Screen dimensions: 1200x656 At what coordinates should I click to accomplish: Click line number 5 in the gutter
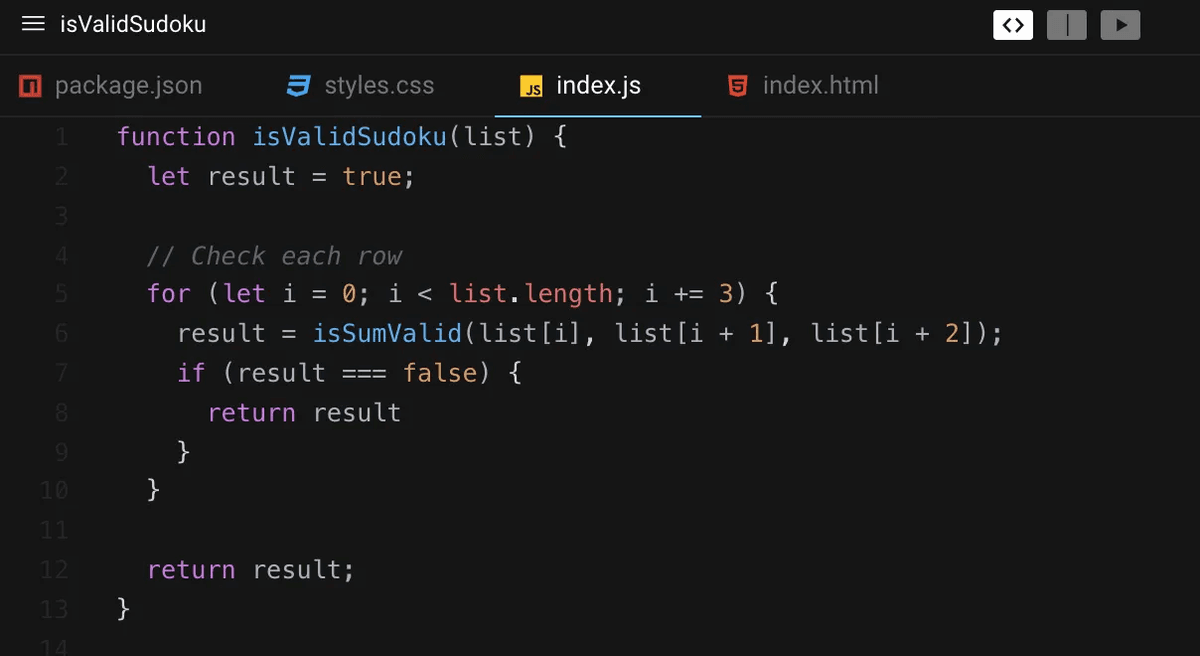pyautogui.click(x=60, y=294)
